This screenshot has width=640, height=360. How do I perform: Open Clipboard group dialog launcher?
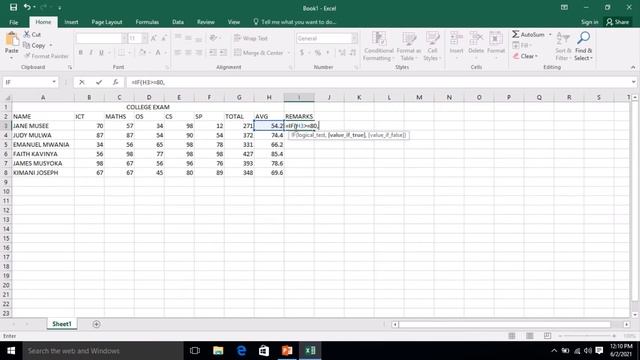70,67
